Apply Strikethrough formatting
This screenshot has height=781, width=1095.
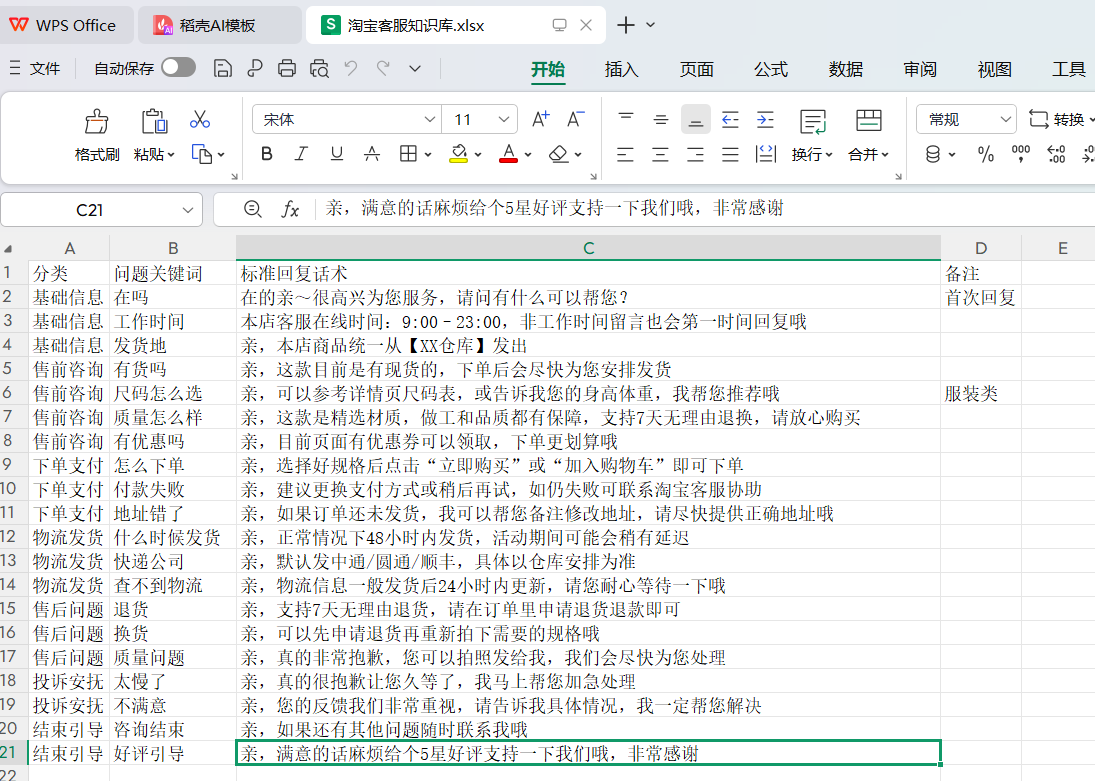pyautogui.click(x=372, y=154)
